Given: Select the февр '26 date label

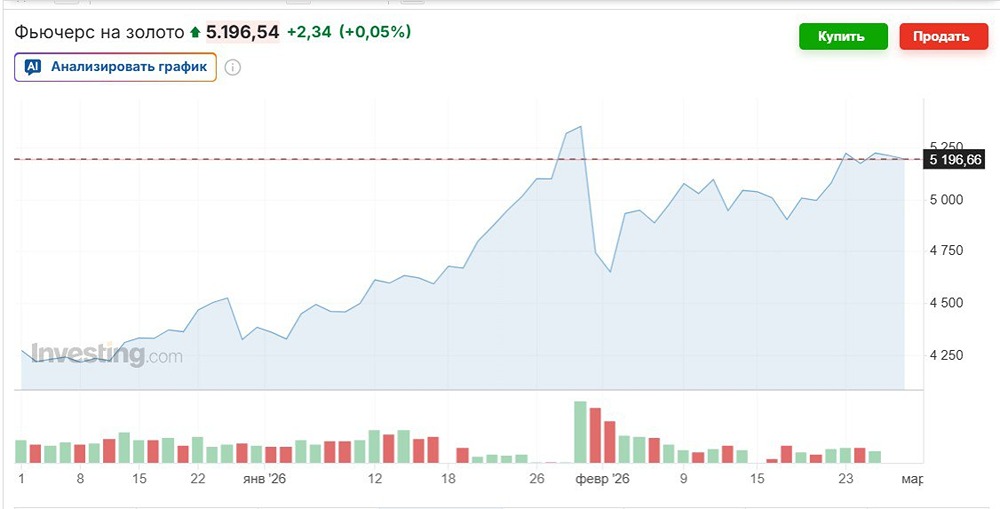Looking at the screenshot, I should click(602, 480).
